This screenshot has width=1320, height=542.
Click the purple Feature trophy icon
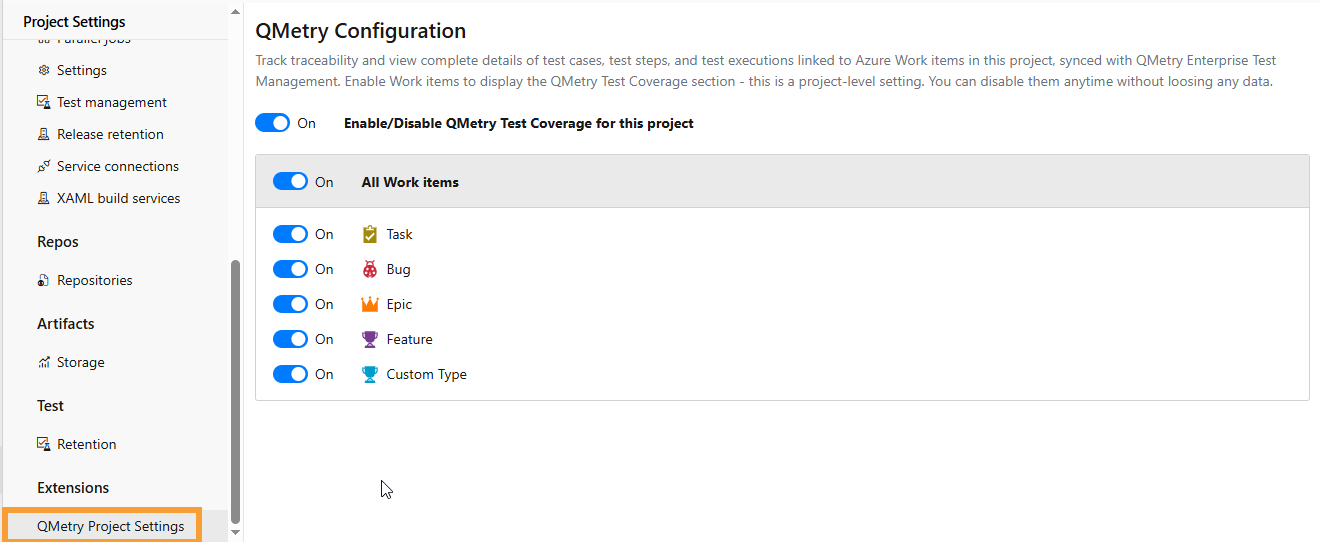point(370,339)
